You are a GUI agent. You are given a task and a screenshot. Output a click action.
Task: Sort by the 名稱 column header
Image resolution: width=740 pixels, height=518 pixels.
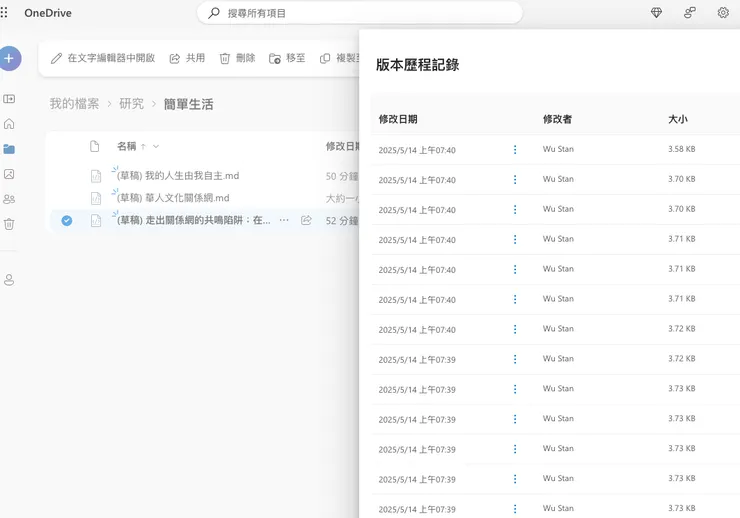[126, 146]
